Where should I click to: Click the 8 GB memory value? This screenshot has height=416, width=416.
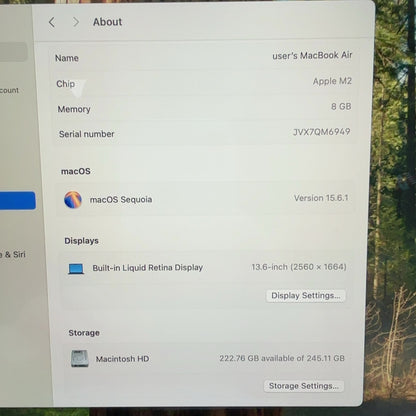pyautogui.click(x=341, y=106)
